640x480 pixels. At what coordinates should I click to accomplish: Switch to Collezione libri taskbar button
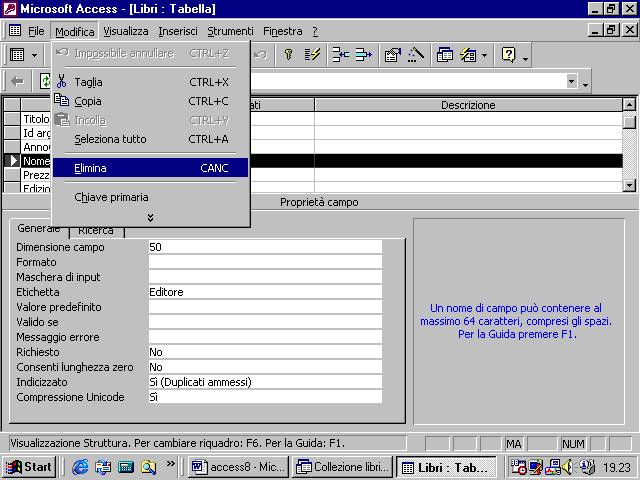pyautogui.click(x=342, y=467)
